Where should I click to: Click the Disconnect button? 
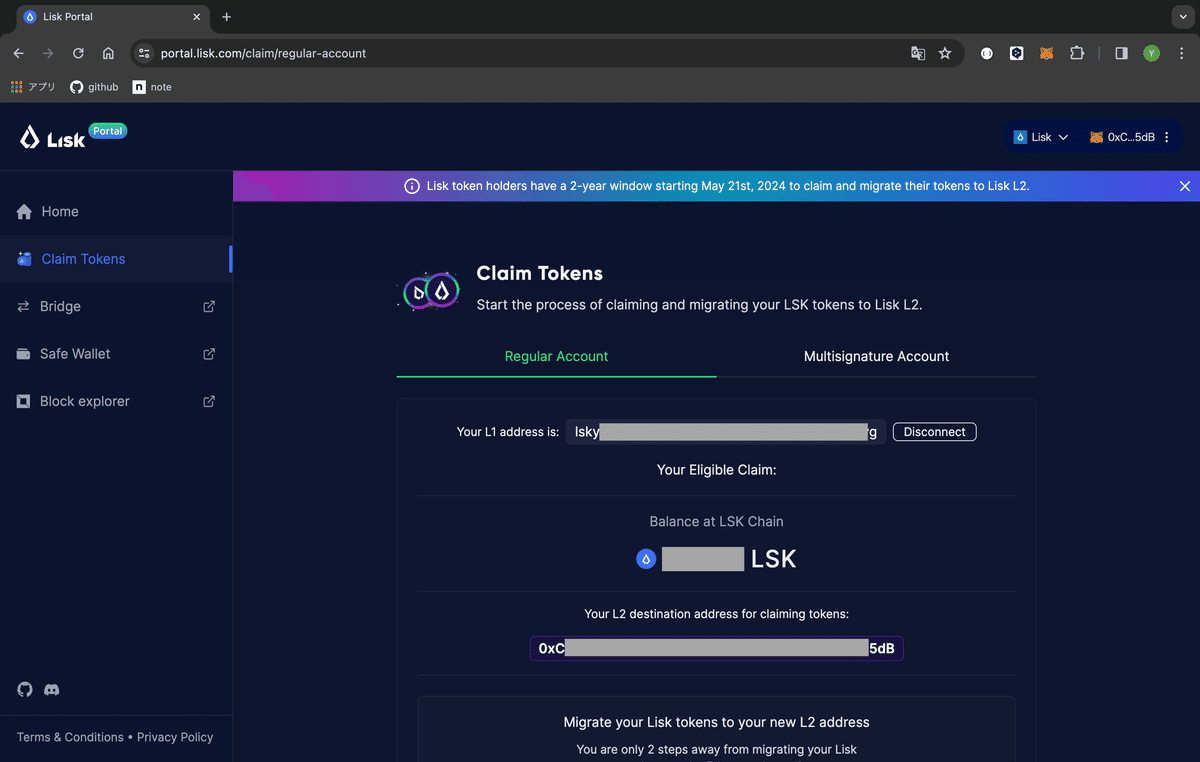tap(935, 432)
